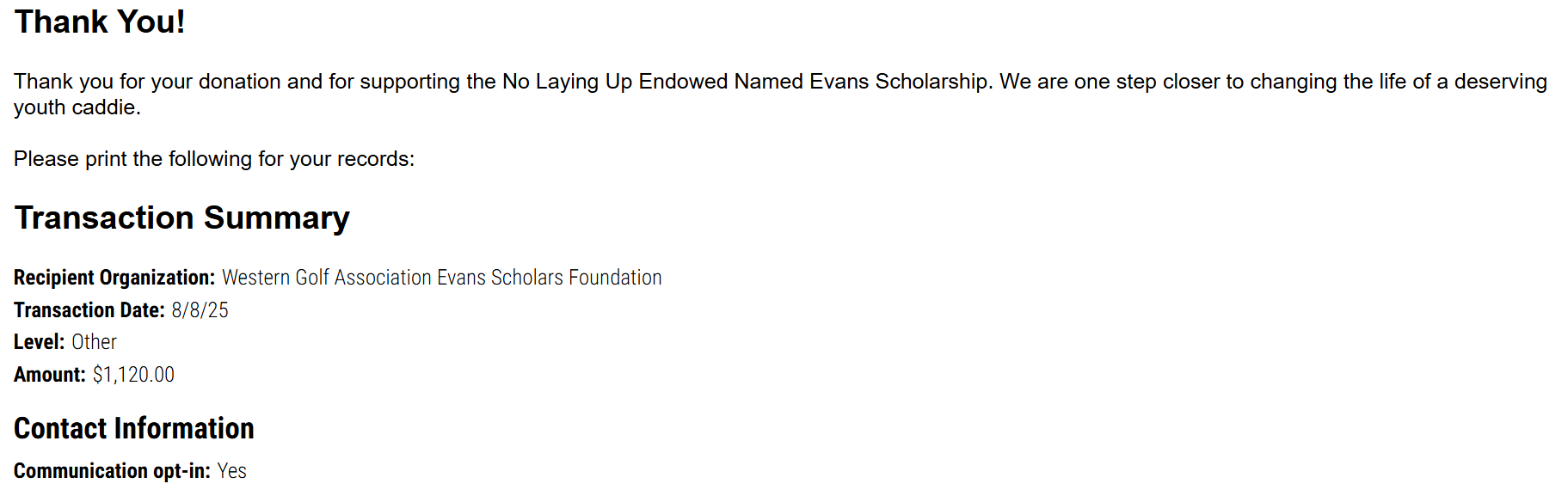Click the "Thank You!" heading
Screen dimensions: 1568x490
point(100,22)
